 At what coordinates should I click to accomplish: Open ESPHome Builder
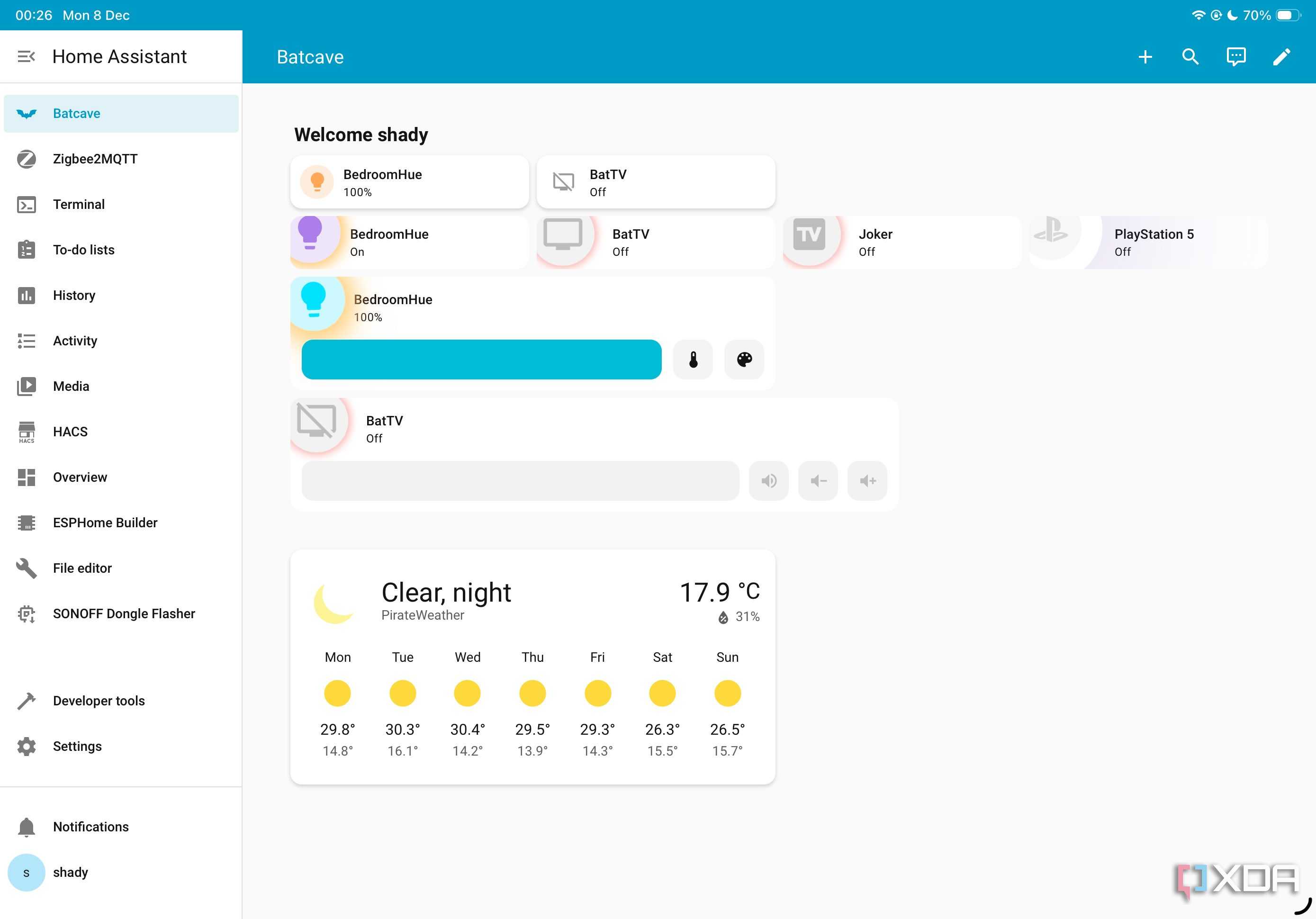point(121,523)
